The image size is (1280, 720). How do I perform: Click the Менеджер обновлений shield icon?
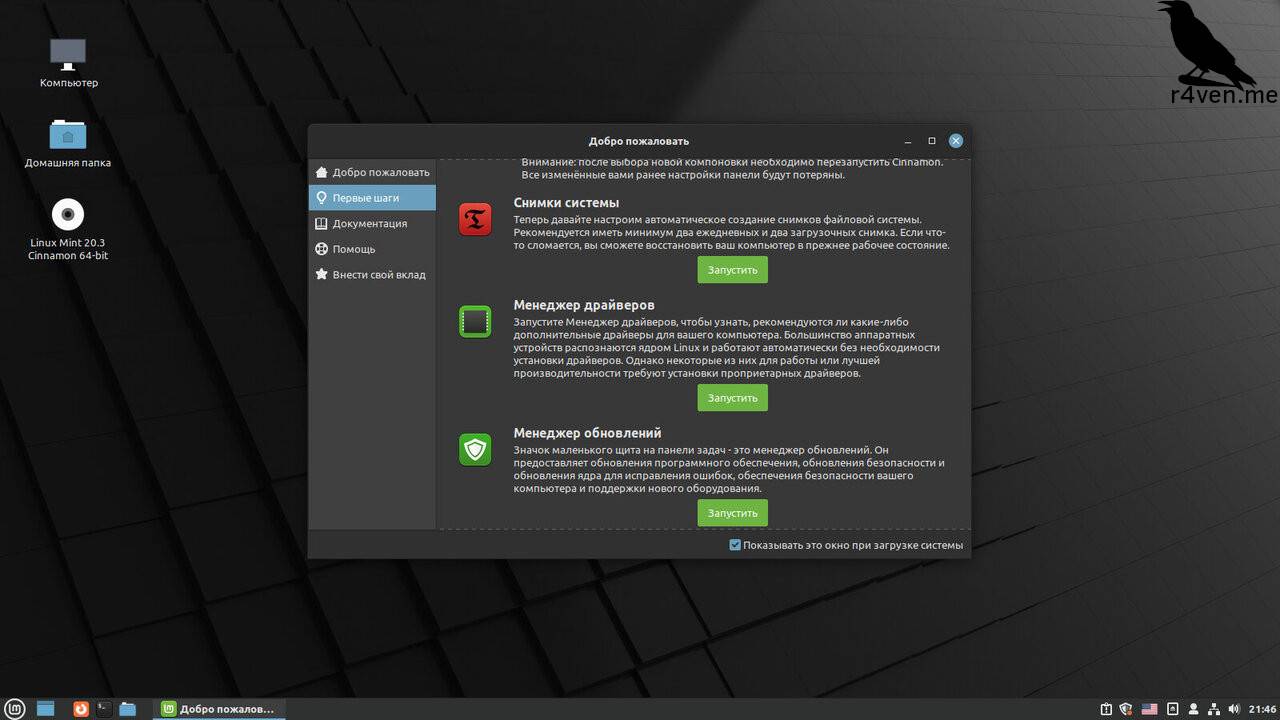click(475, 449)
